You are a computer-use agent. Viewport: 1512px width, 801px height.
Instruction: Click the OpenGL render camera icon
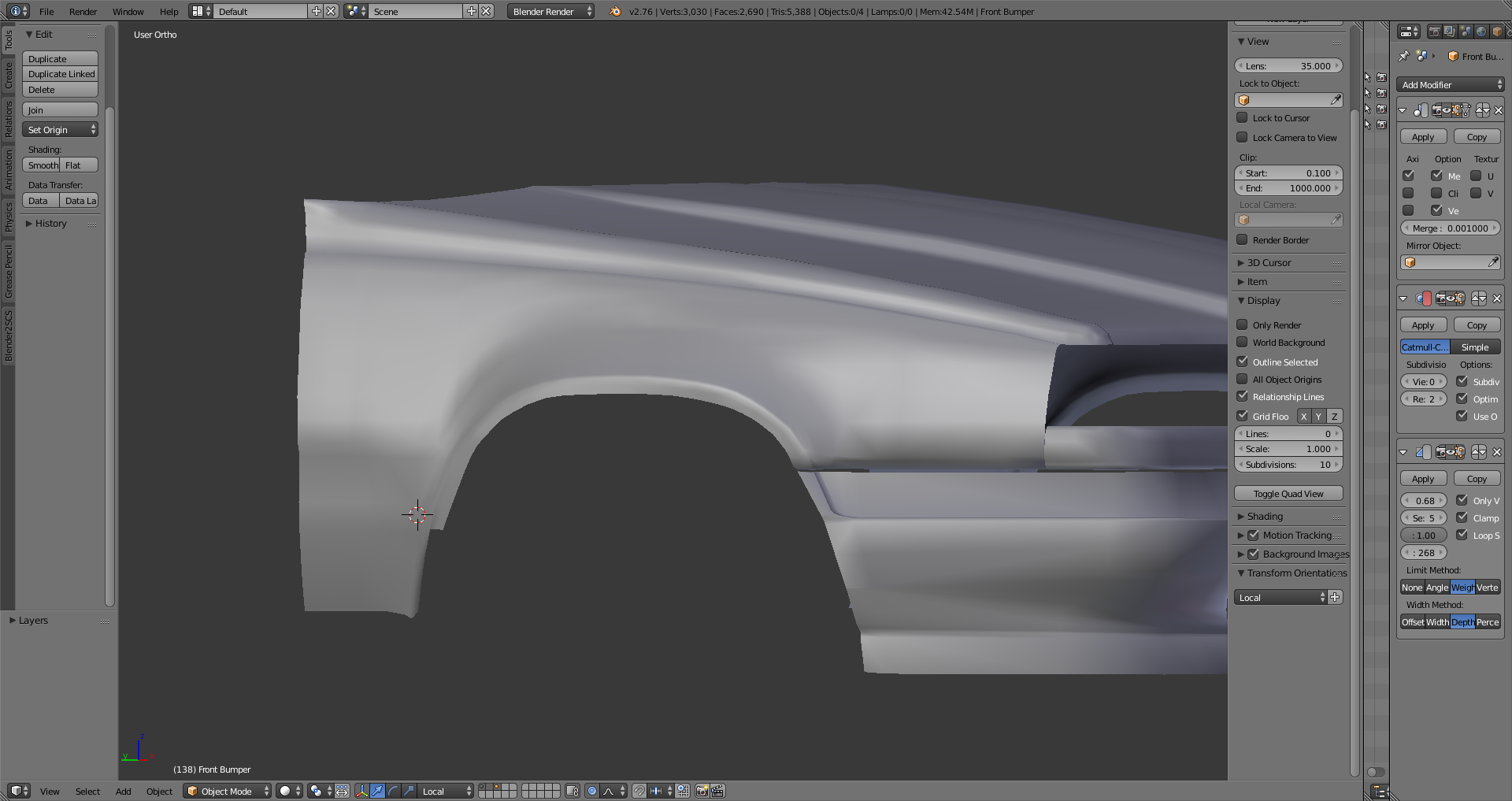click(702, 791)
